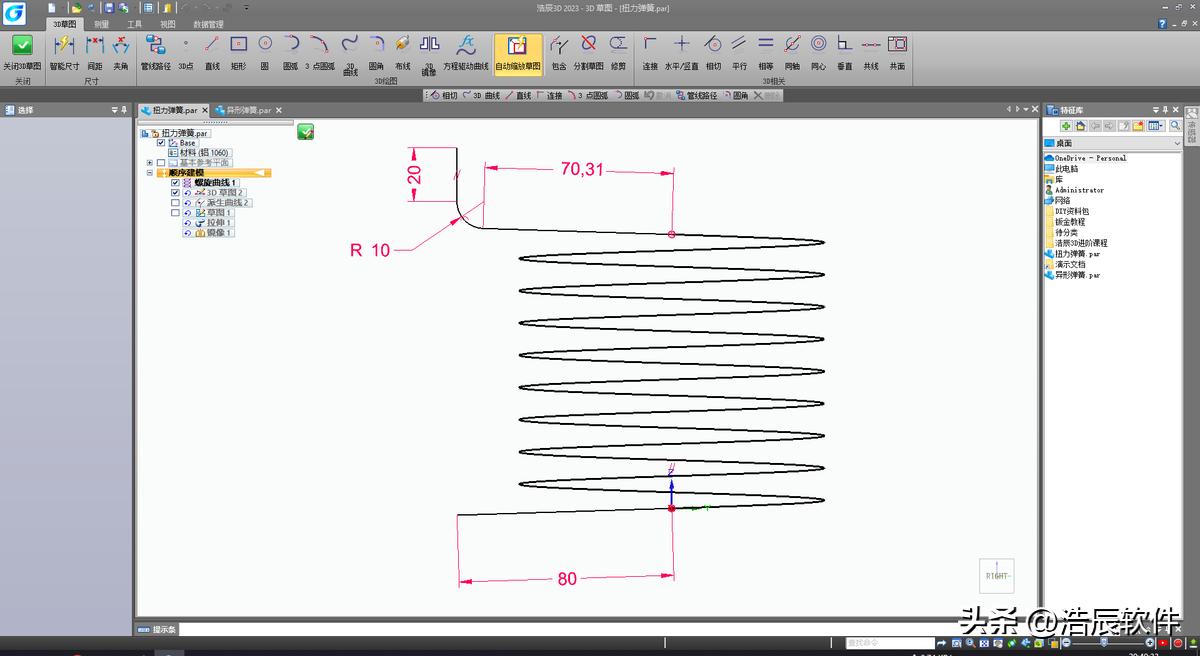Open OneDrive - Personal in 特征库 list
The image size is (1200, 656).
click(1086, 158)
